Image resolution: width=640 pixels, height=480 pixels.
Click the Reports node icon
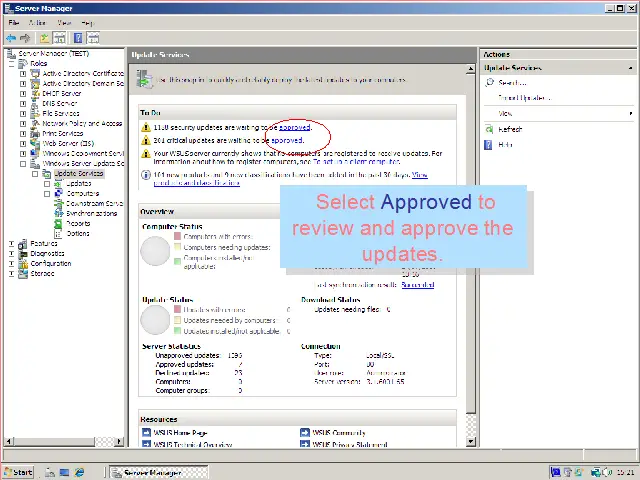point(59,223)
